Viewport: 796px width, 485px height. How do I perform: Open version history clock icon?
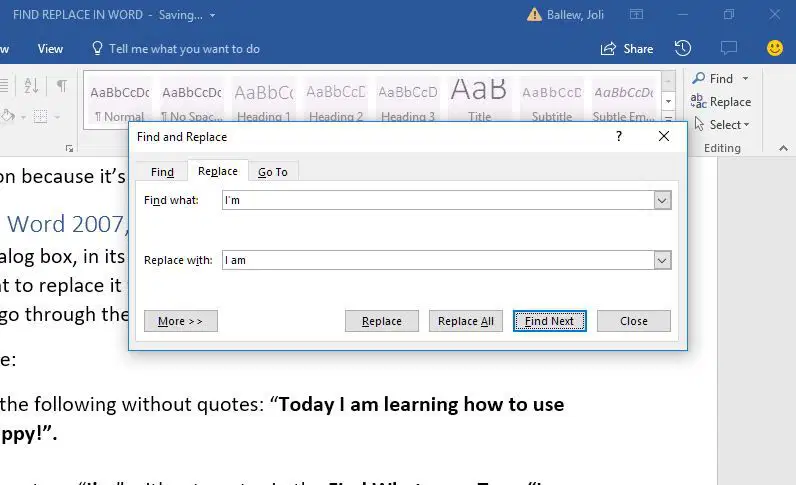(683, 48)
